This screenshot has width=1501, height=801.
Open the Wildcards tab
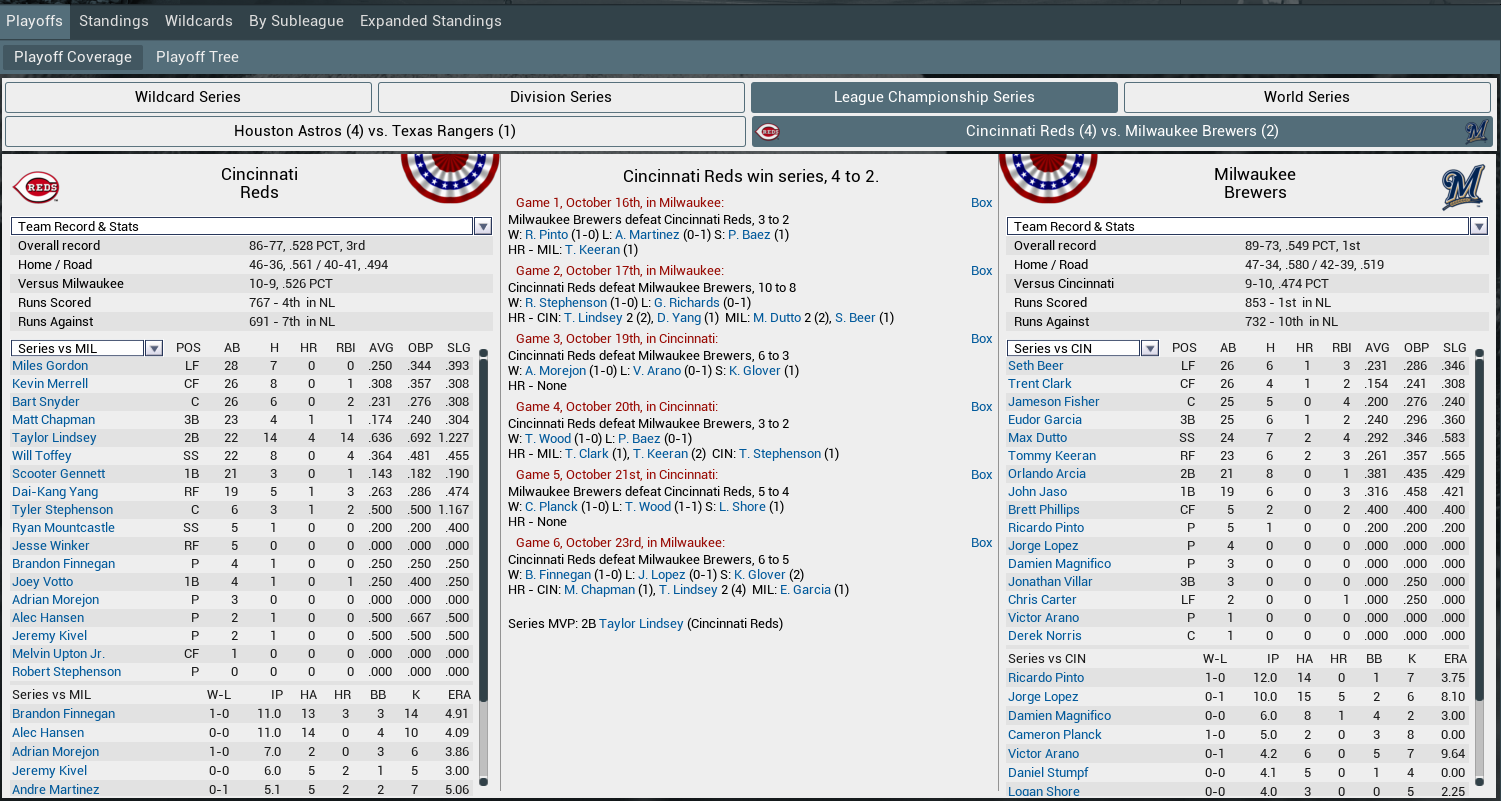click(199, 20)
